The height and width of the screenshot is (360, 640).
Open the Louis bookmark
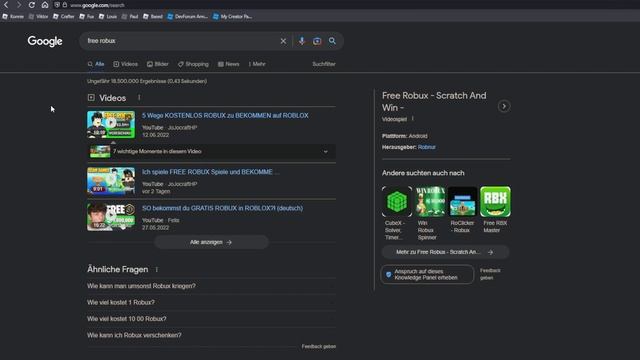(x=108, y=17)
